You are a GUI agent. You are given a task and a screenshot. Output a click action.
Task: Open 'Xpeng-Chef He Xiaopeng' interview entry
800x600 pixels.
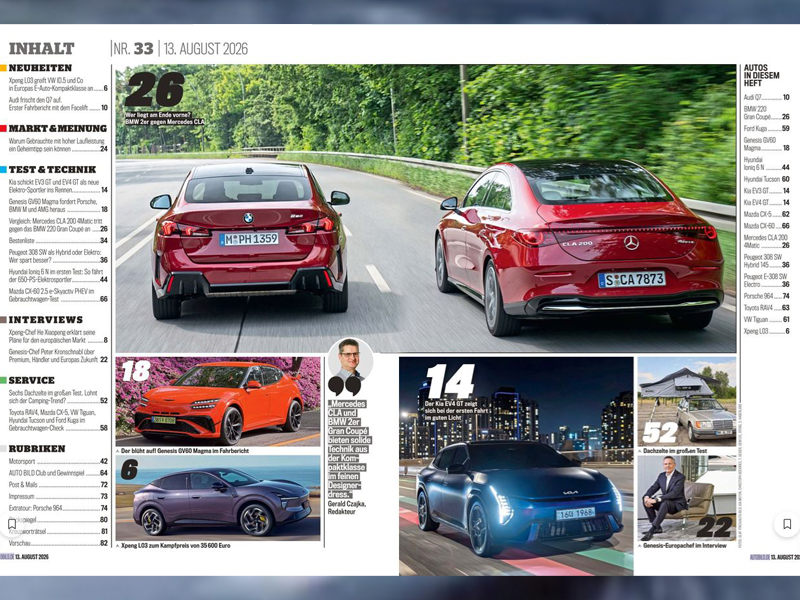58,336
